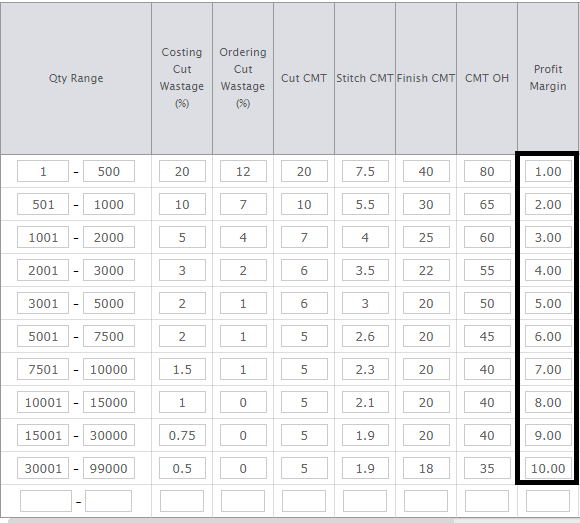
Task: Click empty Qty Range start field in last row
Action: (46, 501)
